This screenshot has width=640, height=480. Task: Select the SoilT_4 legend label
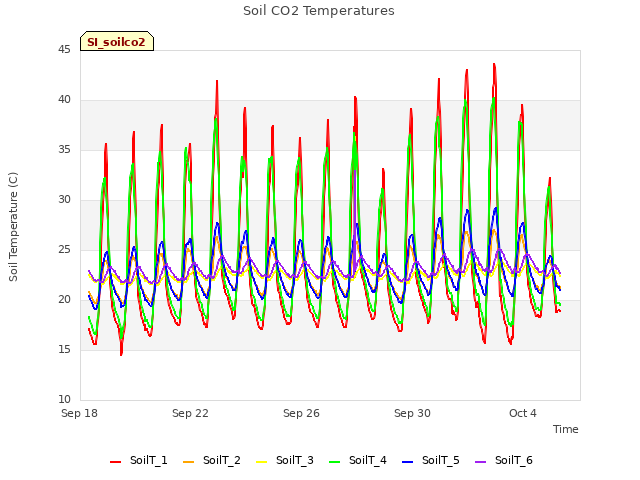(x=368, y=460)
